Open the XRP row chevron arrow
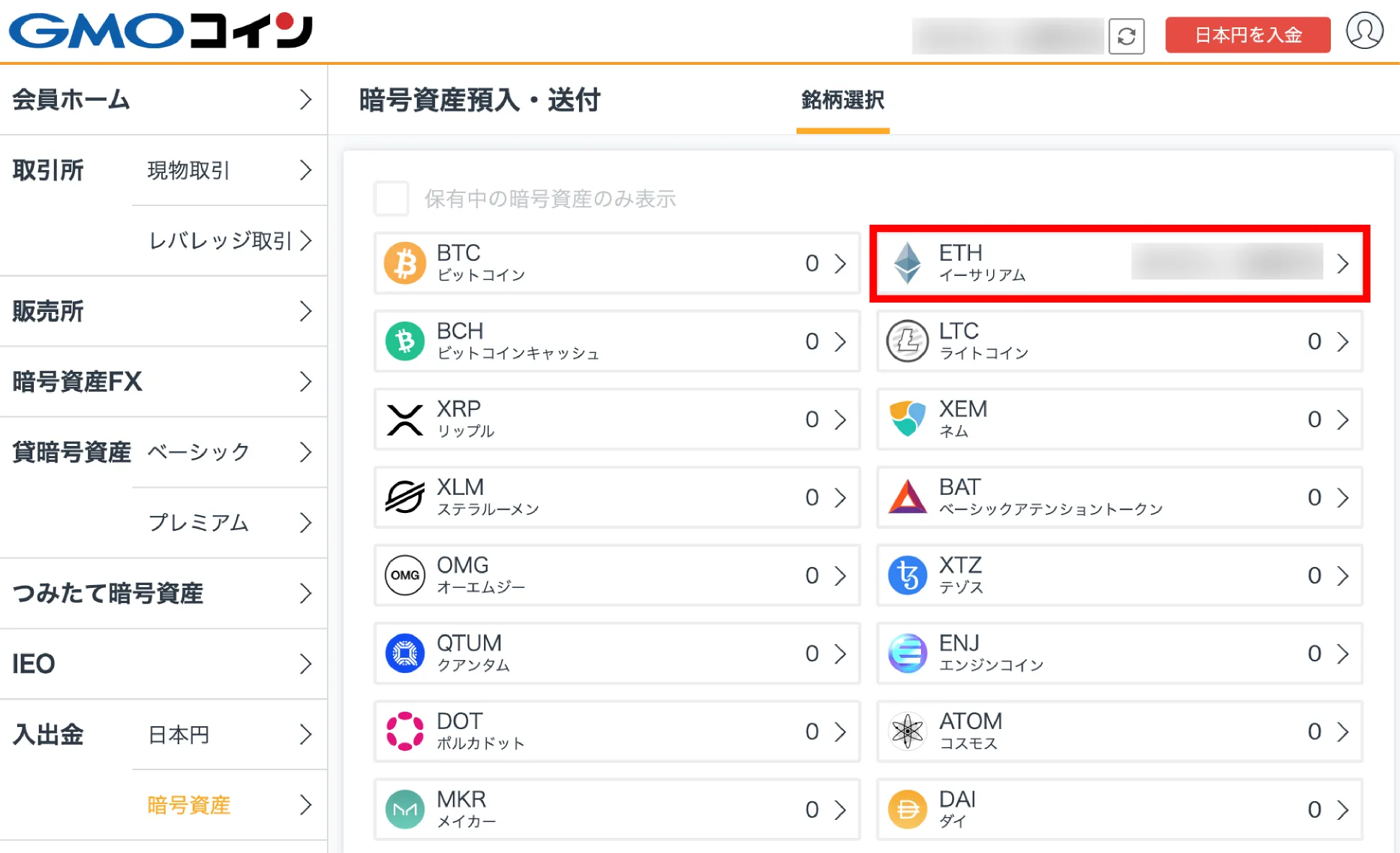 pos(840,419)
